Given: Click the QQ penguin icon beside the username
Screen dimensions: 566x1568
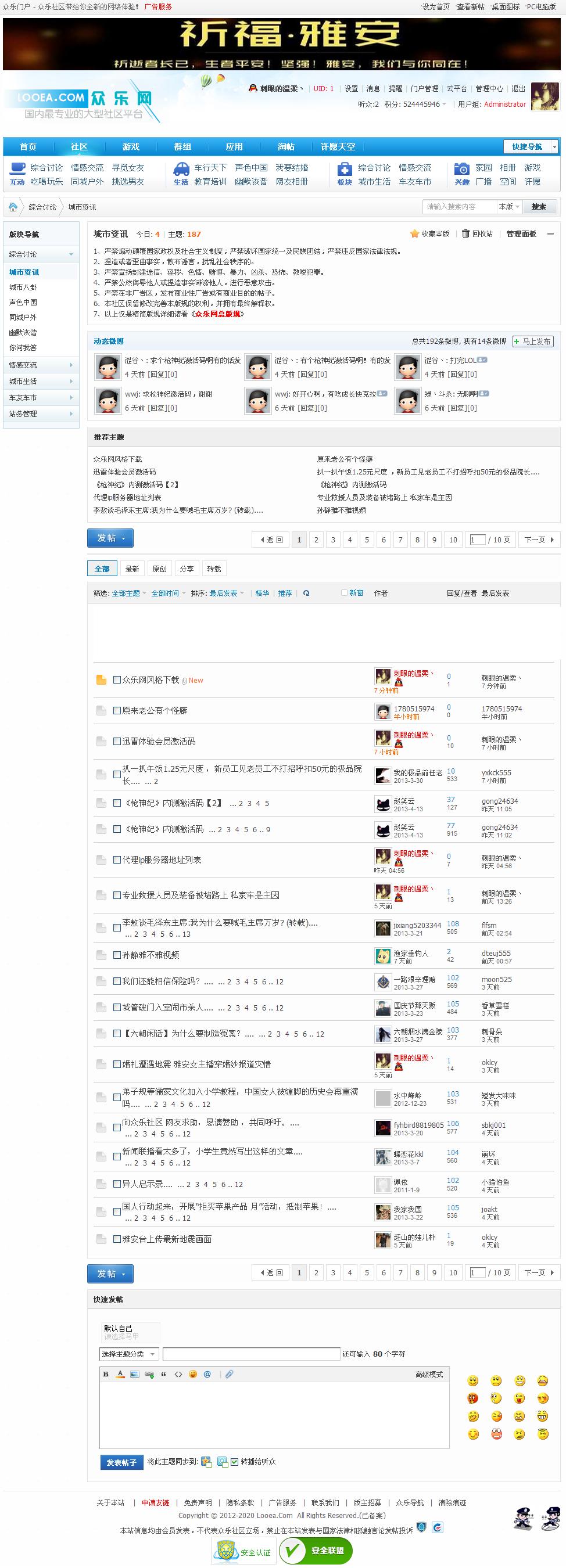Looking at the screenshot, I should coord(253,88).
